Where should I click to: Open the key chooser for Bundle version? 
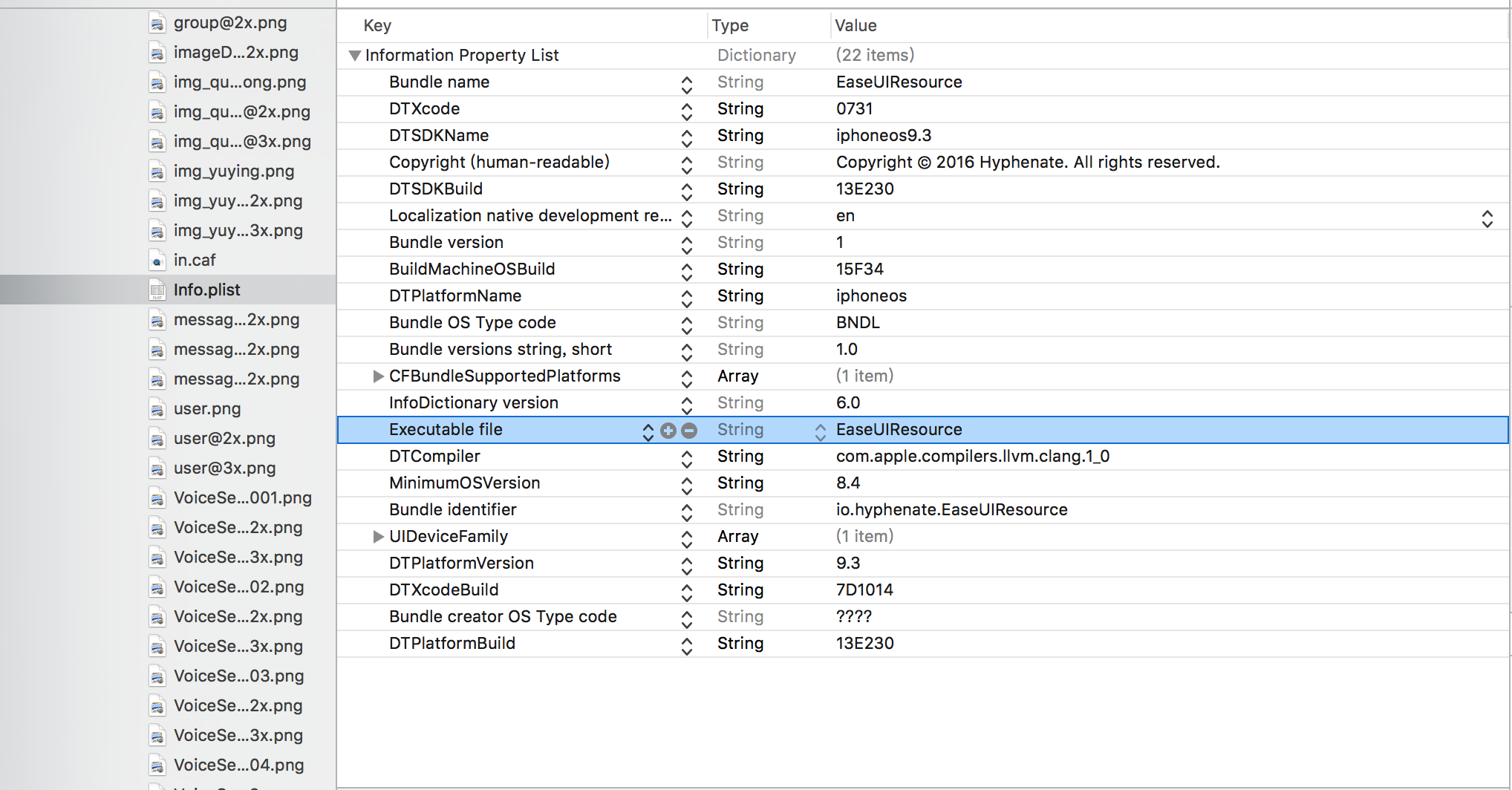click(x=687, y=244)
